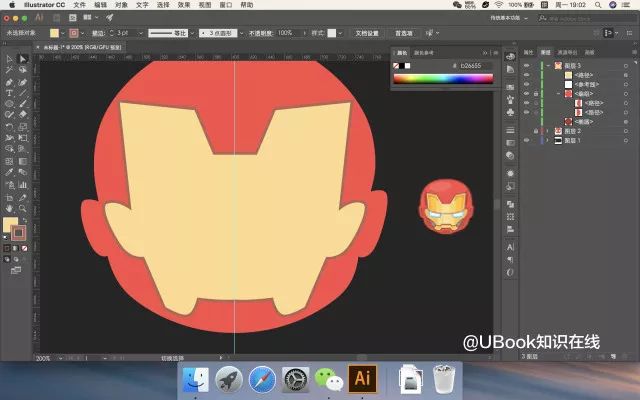Open the variable width profile 等比 dropdown
This screenshot has width=640, height=400.
[x=192, y=33]
